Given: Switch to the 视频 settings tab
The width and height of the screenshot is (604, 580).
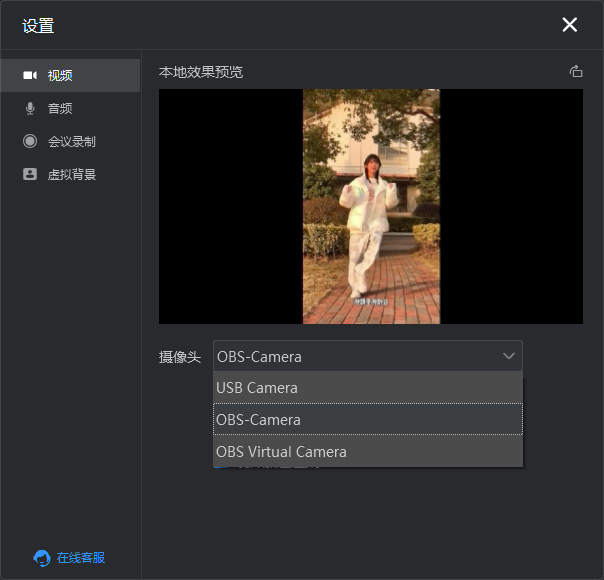Looking at the screenshot, I should tap(60, 76).
